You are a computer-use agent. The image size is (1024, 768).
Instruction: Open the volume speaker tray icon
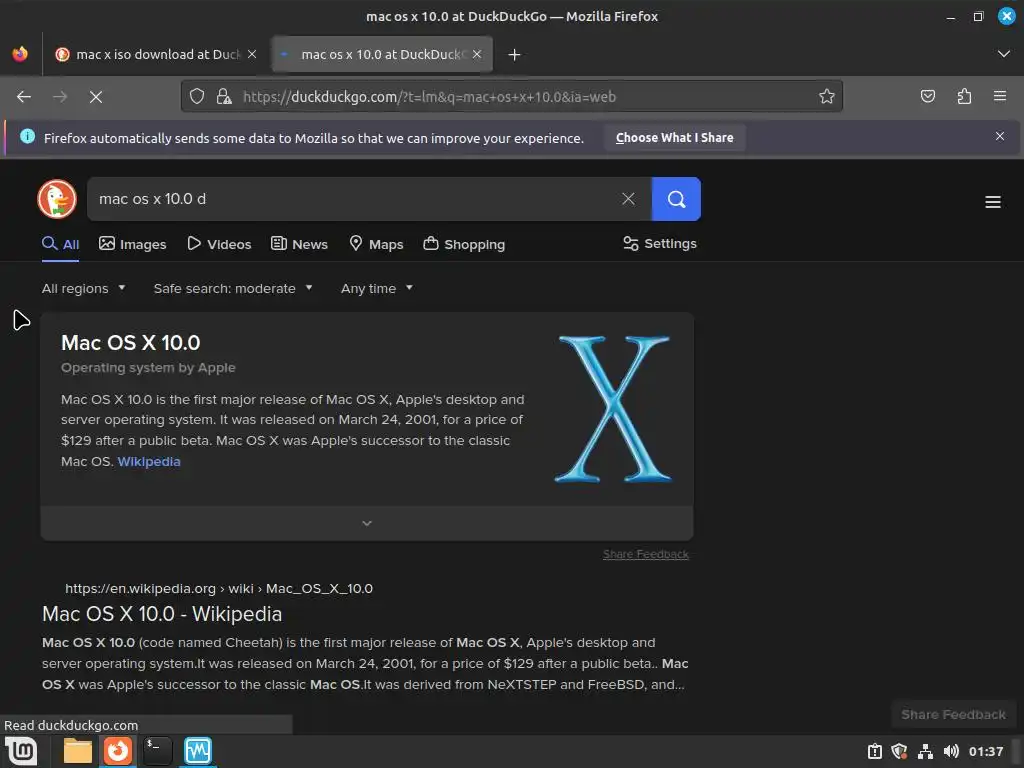click(951, 752)
